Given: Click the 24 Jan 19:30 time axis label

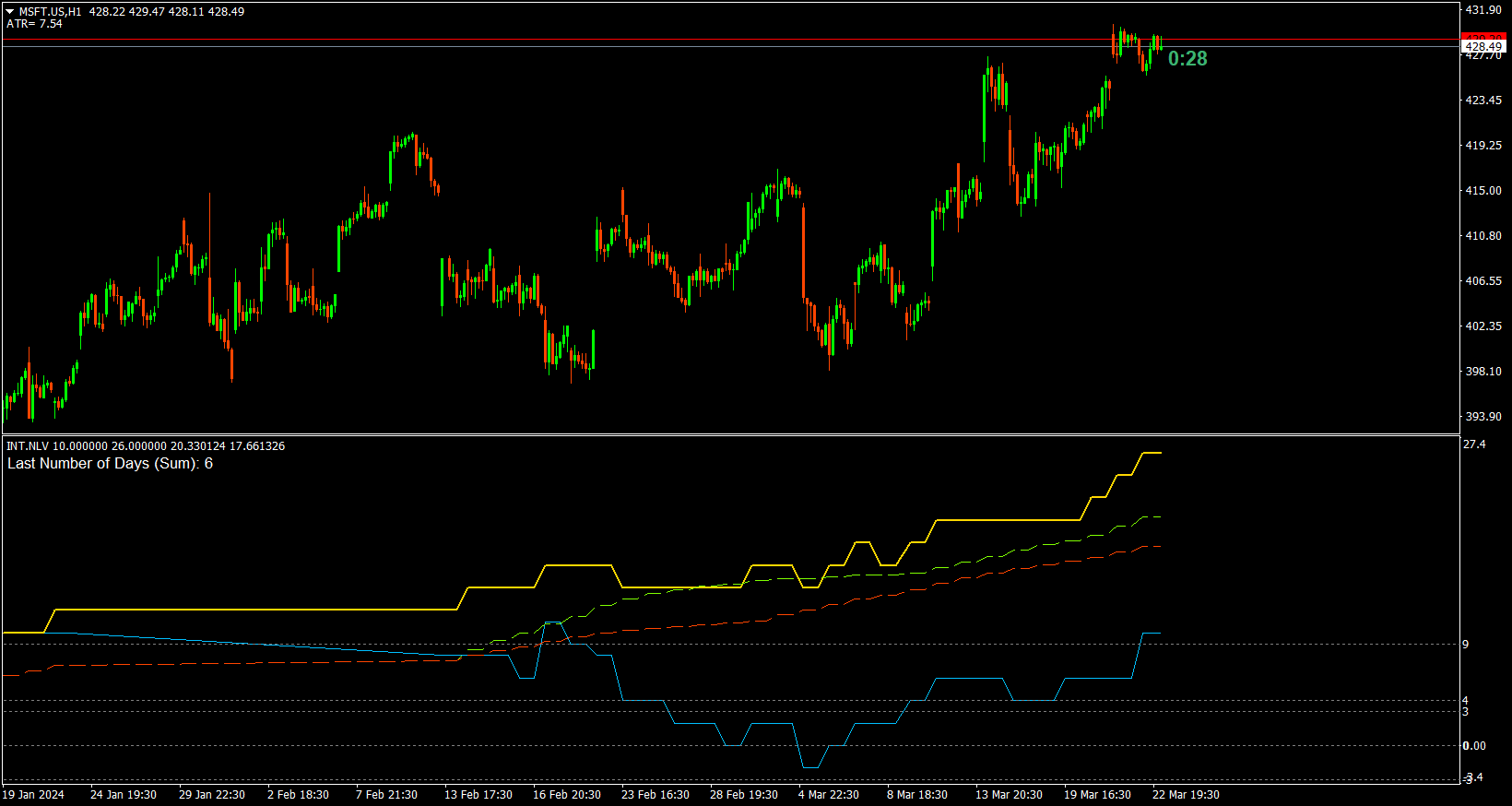Looking at the screenshot, I should pos(124,795).
